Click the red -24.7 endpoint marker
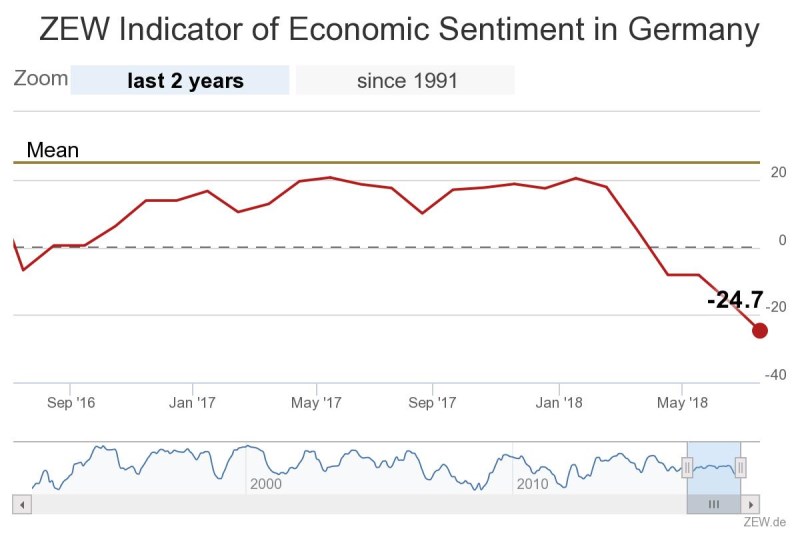This screenshot has height=533, width=800. [760, 331]
